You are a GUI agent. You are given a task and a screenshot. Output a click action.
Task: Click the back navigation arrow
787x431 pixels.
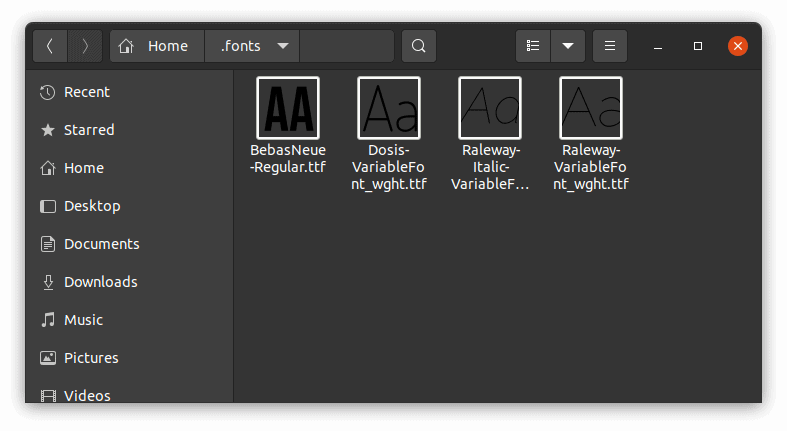(x=51, y=46)
